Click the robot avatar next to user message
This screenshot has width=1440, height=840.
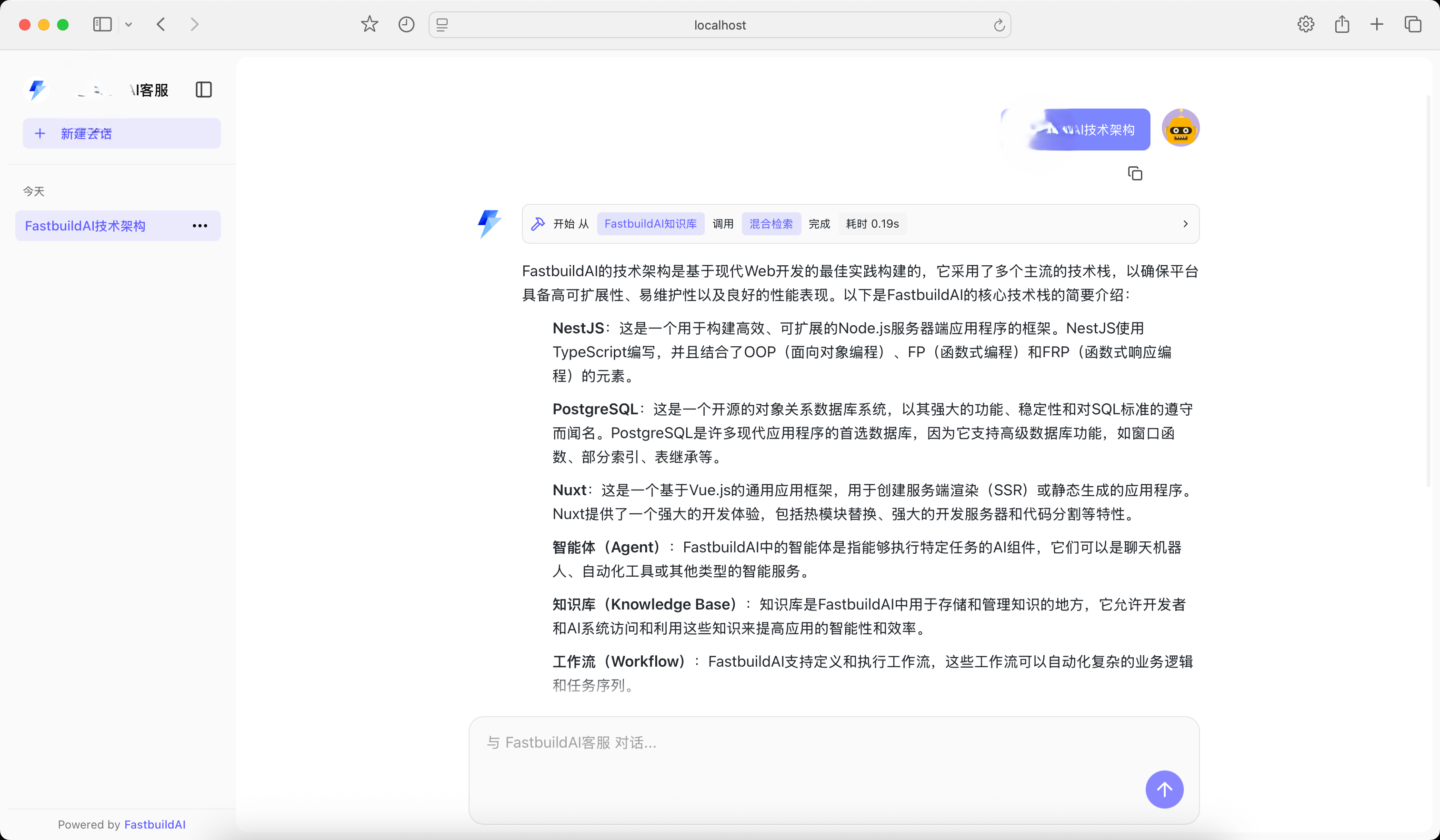(x=1180, y=128)
